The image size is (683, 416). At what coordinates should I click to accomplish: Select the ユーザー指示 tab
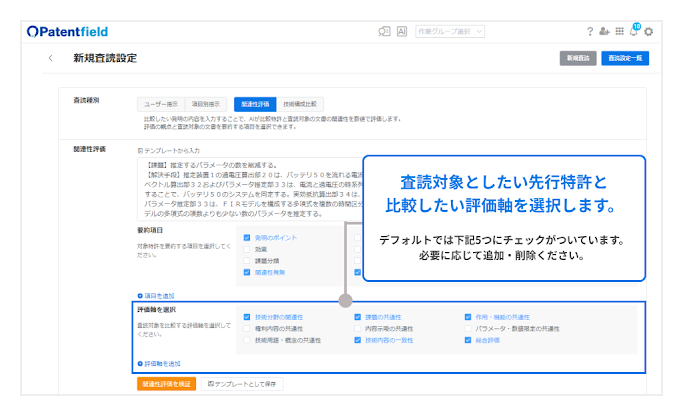(x=158, y=103)
